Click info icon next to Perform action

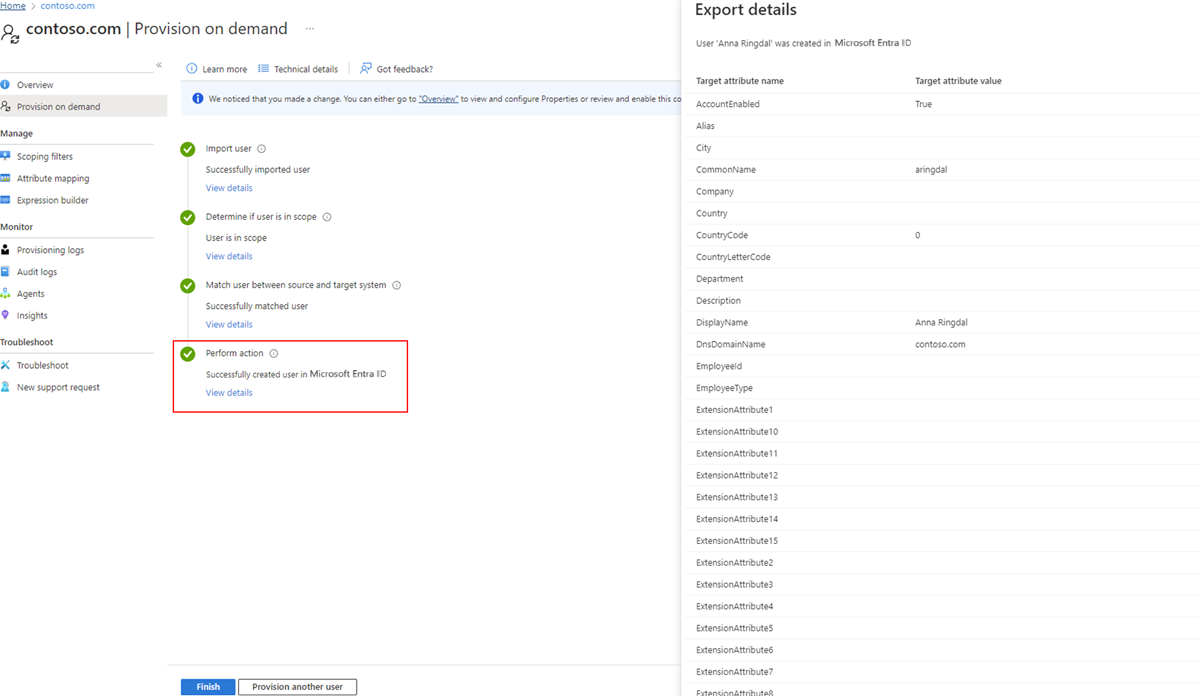274,354
